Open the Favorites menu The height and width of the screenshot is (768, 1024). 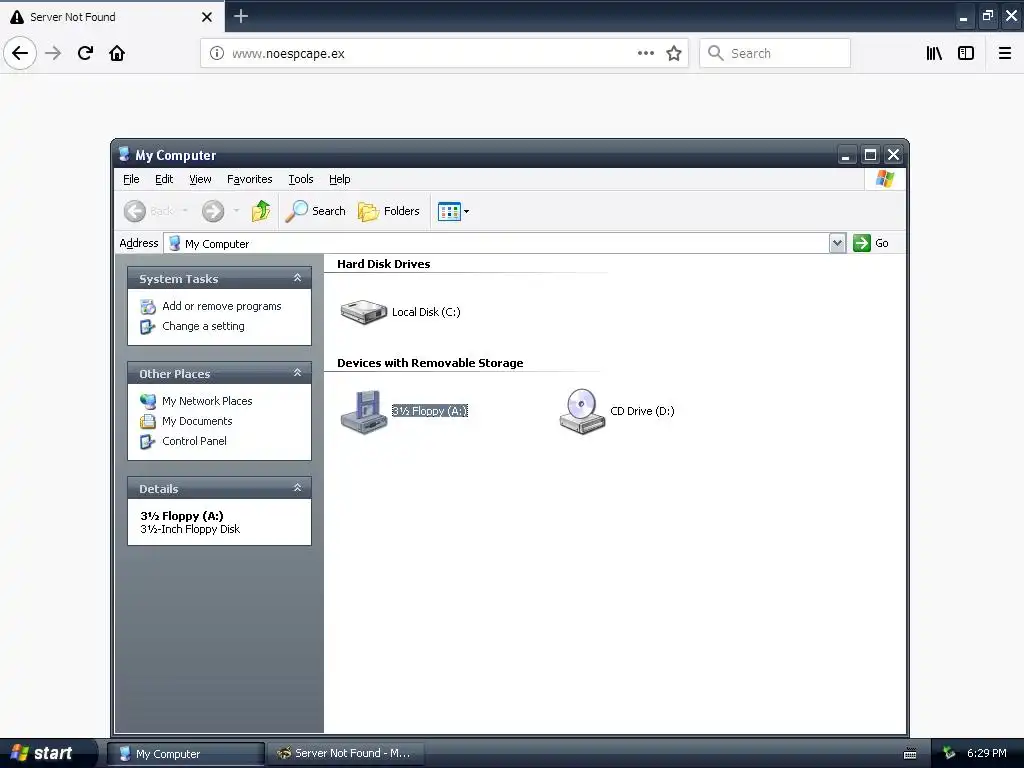(249, 179)
